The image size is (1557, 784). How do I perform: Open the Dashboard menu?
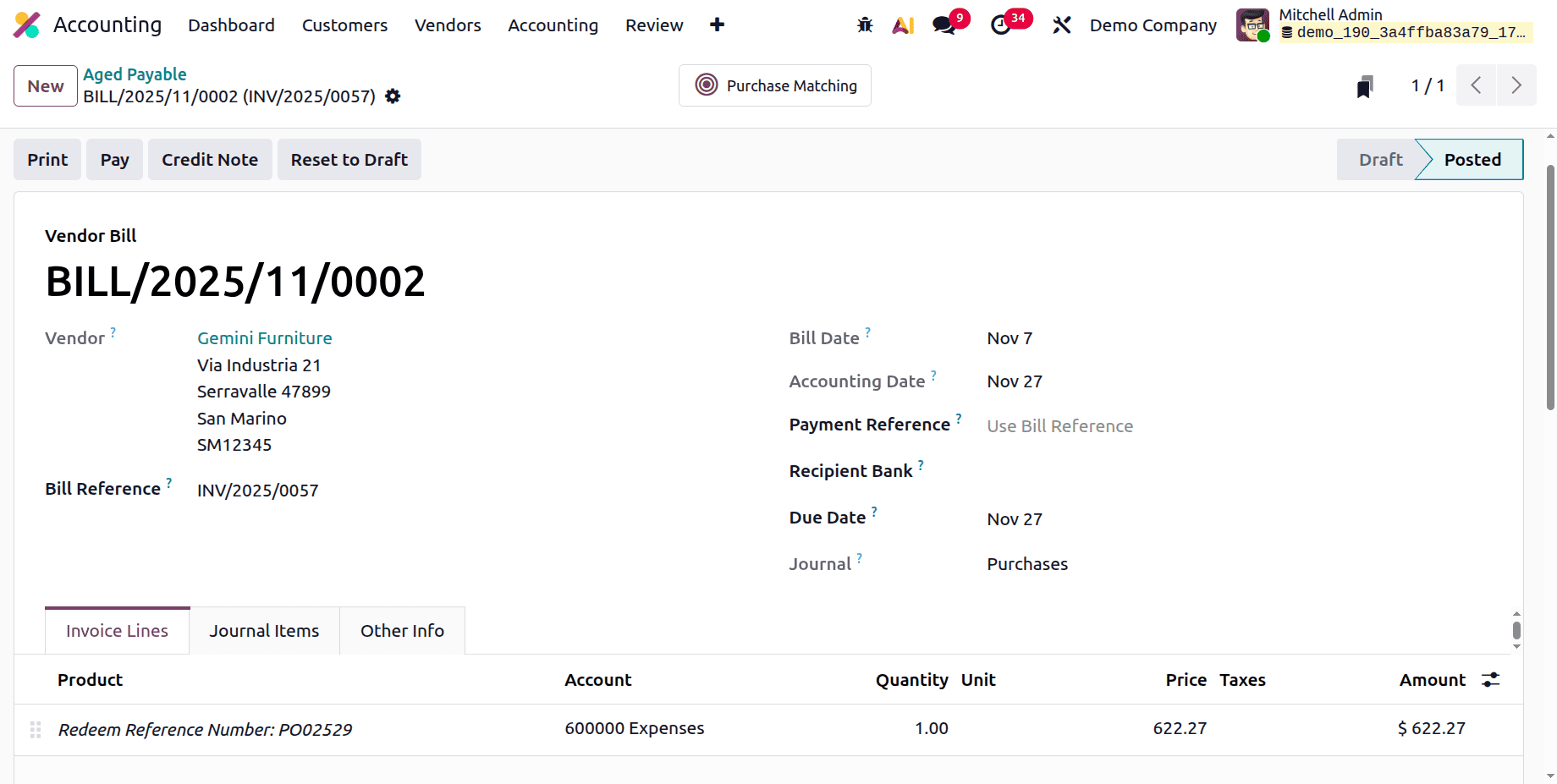[231, 25]
